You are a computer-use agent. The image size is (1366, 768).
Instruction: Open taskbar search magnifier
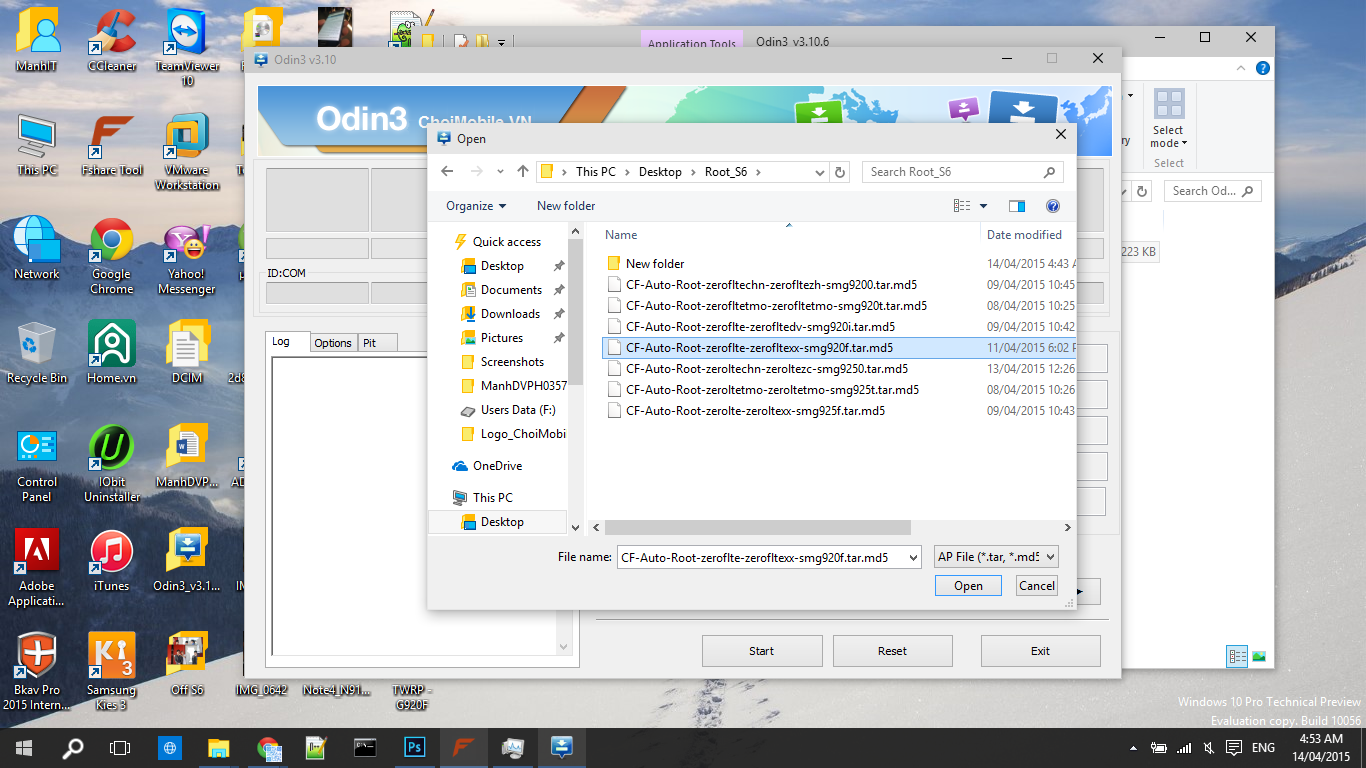(x=72, y=747)
